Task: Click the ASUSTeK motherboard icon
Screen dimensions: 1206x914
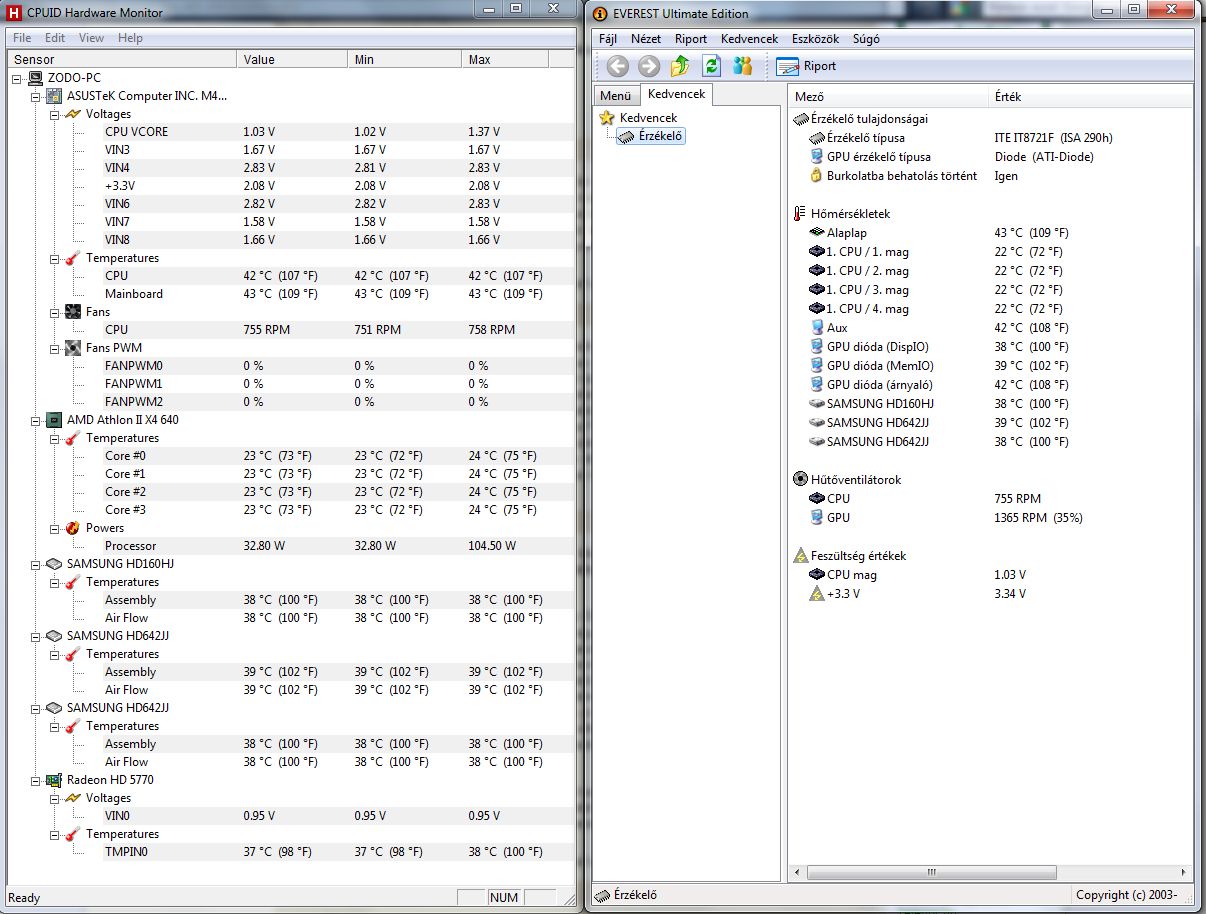Action: click(x=54, y=96)
